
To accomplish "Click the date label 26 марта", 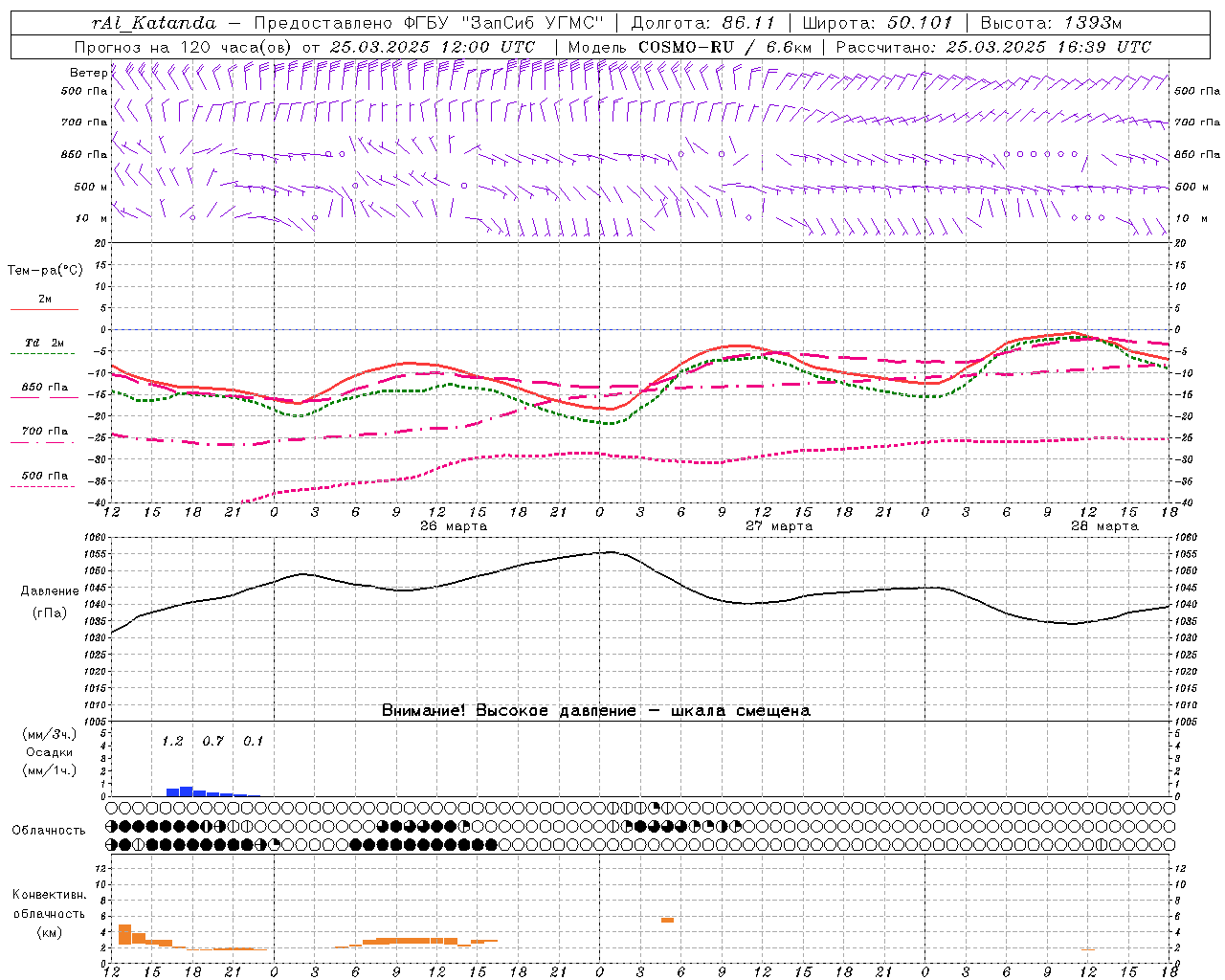I will point(454,525).
